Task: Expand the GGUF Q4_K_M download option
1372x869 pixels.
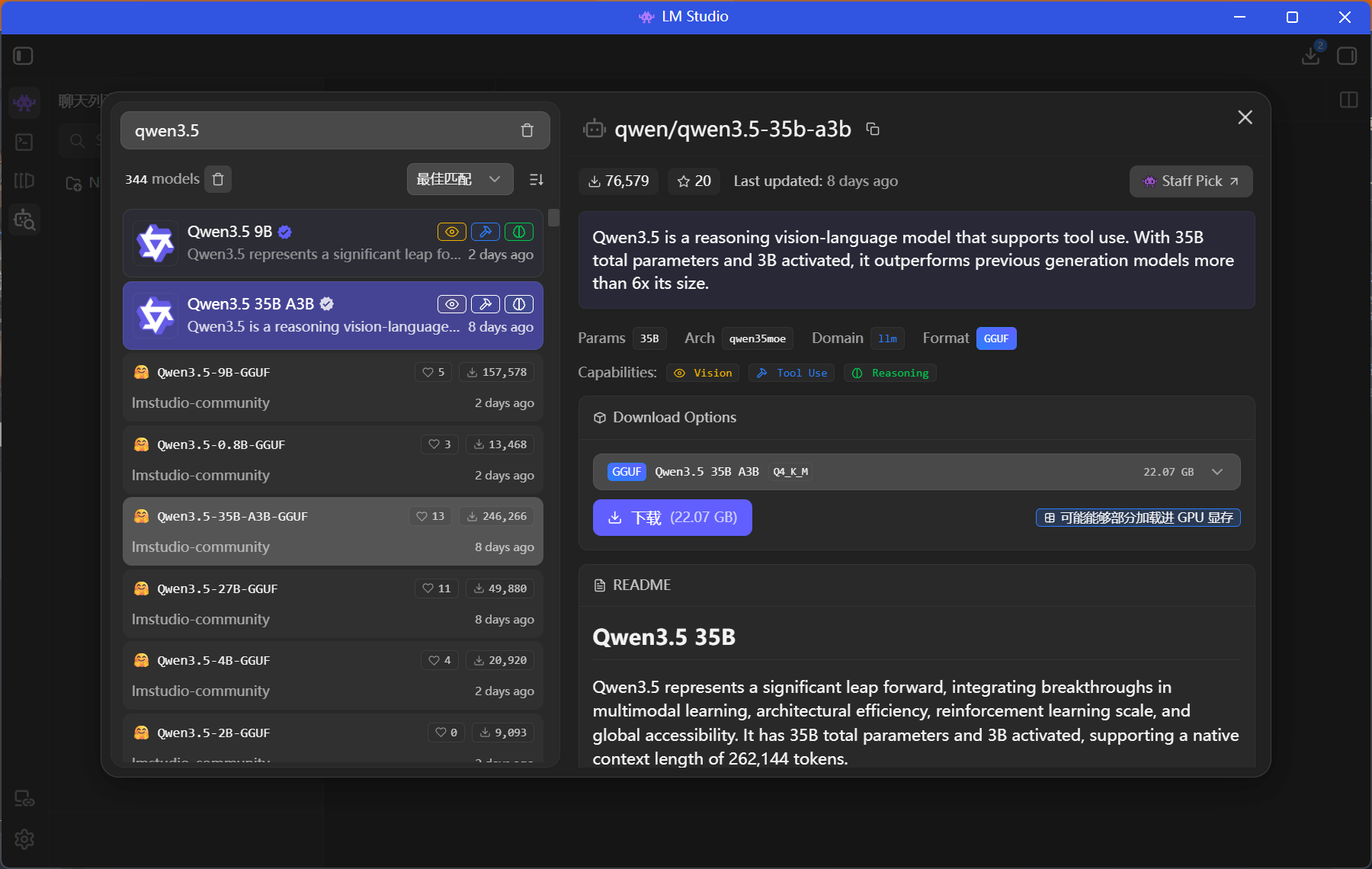Action: pyautogui.click(x=916, y=472)
